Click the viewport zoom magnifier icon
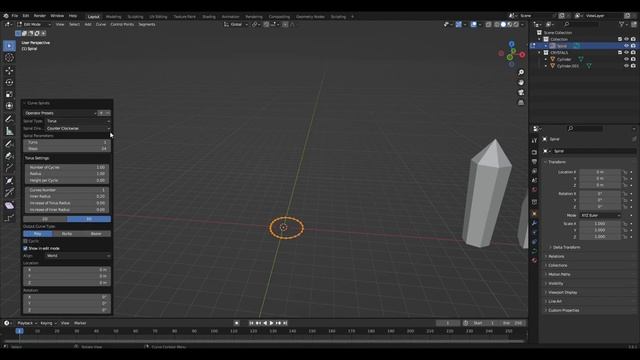The height and width of the screenshot is (360, 640). 521,72
